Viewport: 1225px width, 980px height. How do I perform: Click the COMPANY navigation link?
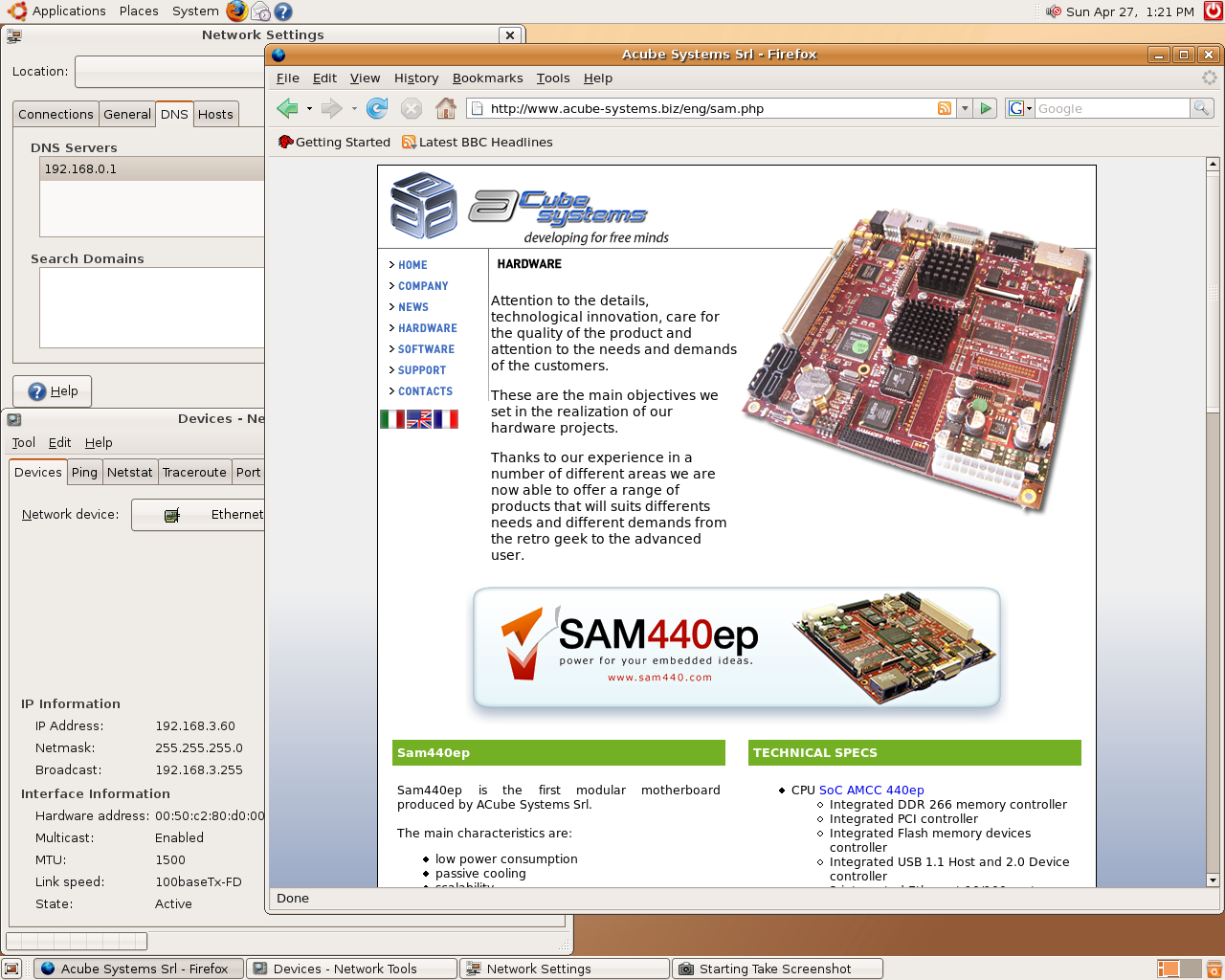pyautogui.click(x=423, y=286)
